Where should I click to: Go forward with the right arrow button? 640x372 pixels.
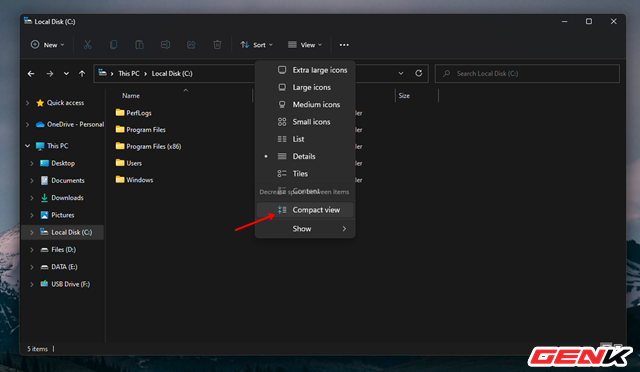point(50,74)
